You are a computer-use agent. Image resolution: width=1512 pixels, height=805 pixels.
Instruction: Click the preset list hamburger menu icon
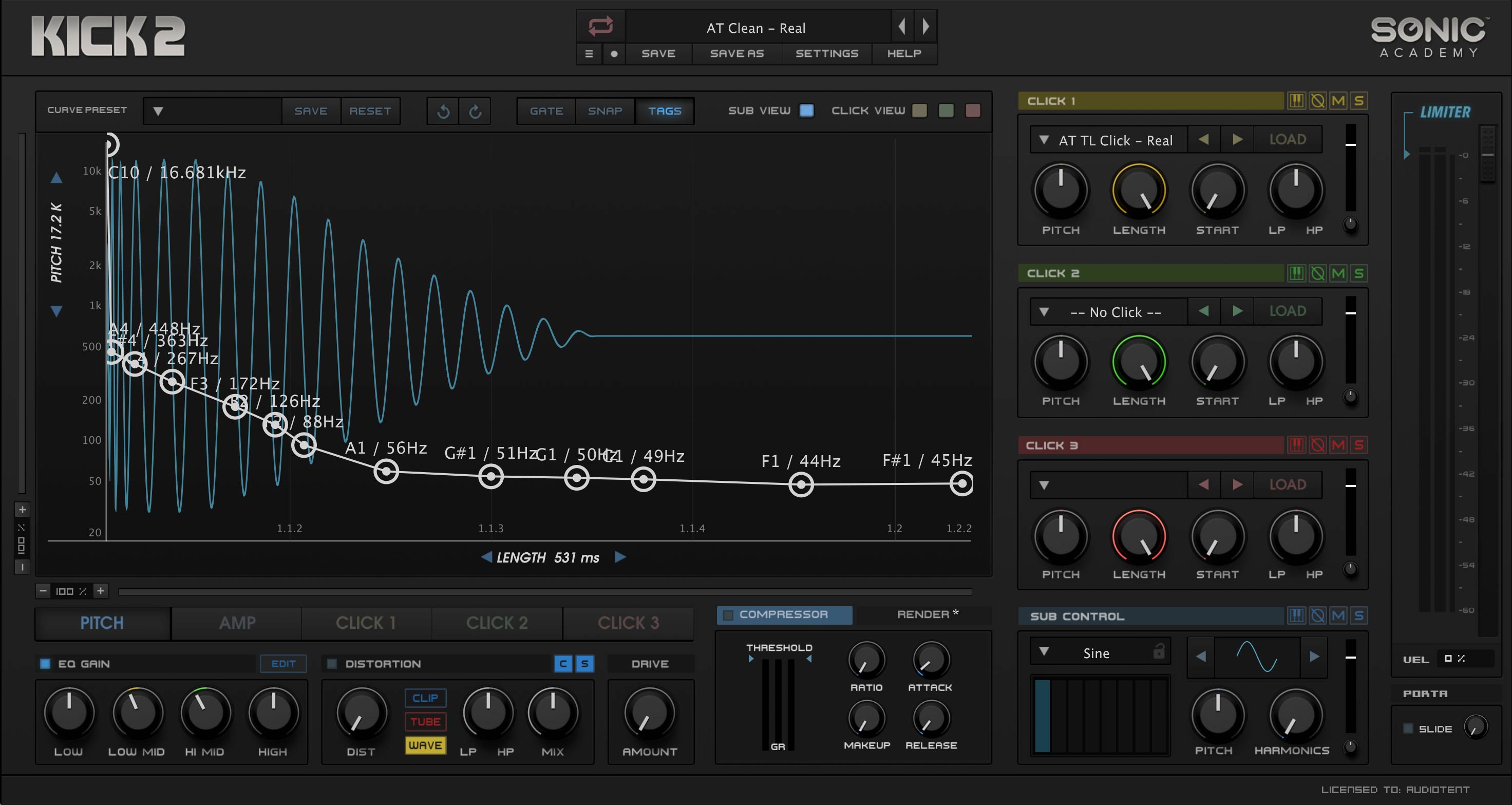point(589,53)
